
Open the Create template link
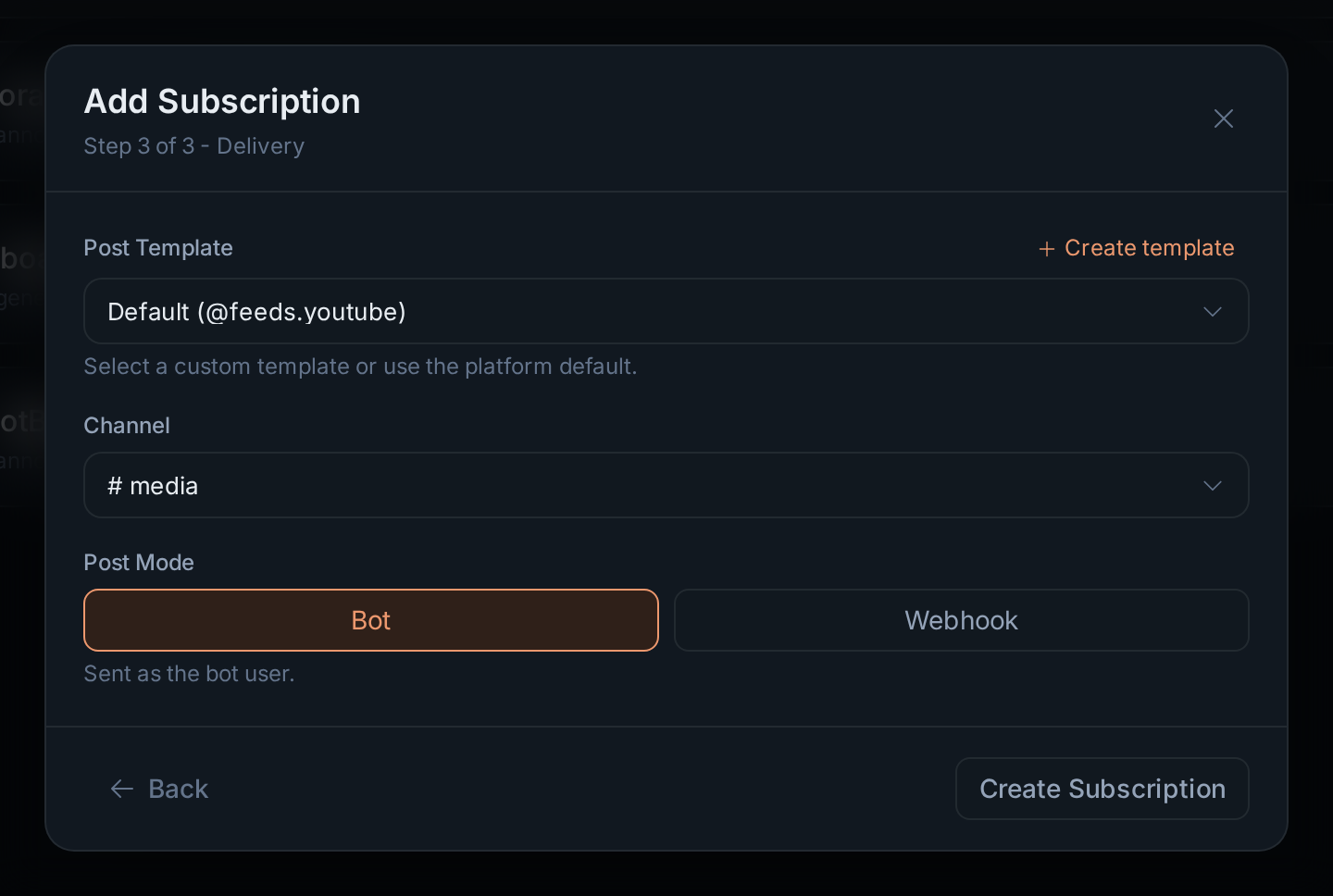(1137, 248)
